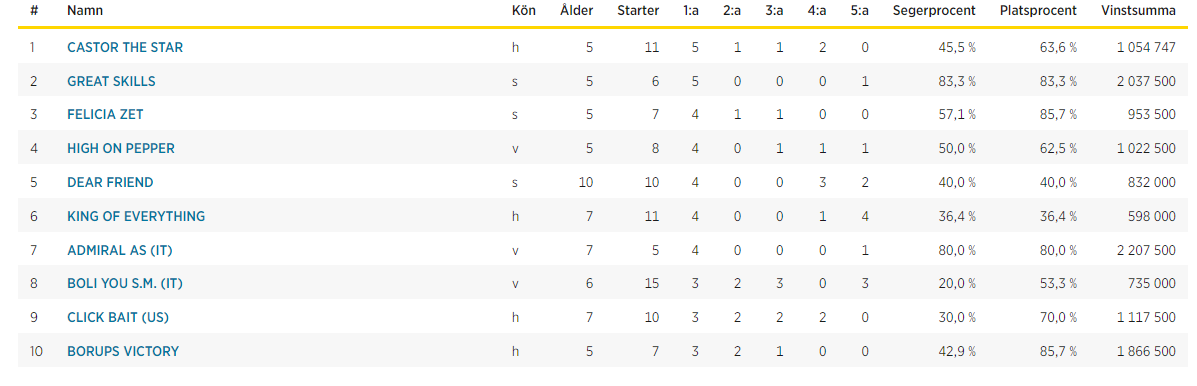Sort by the Kön column header
The image size is (1197, 386).
(524, 11)
